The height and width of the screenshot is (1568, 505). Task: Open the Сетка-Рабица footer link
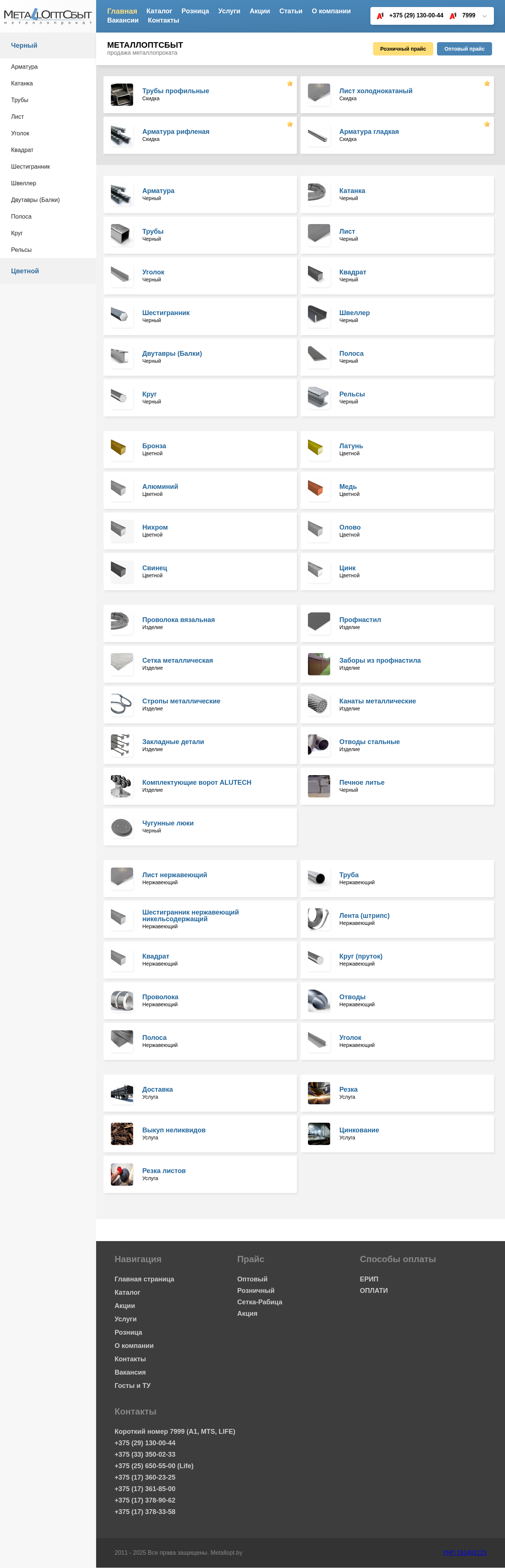tap(260, 1301)
